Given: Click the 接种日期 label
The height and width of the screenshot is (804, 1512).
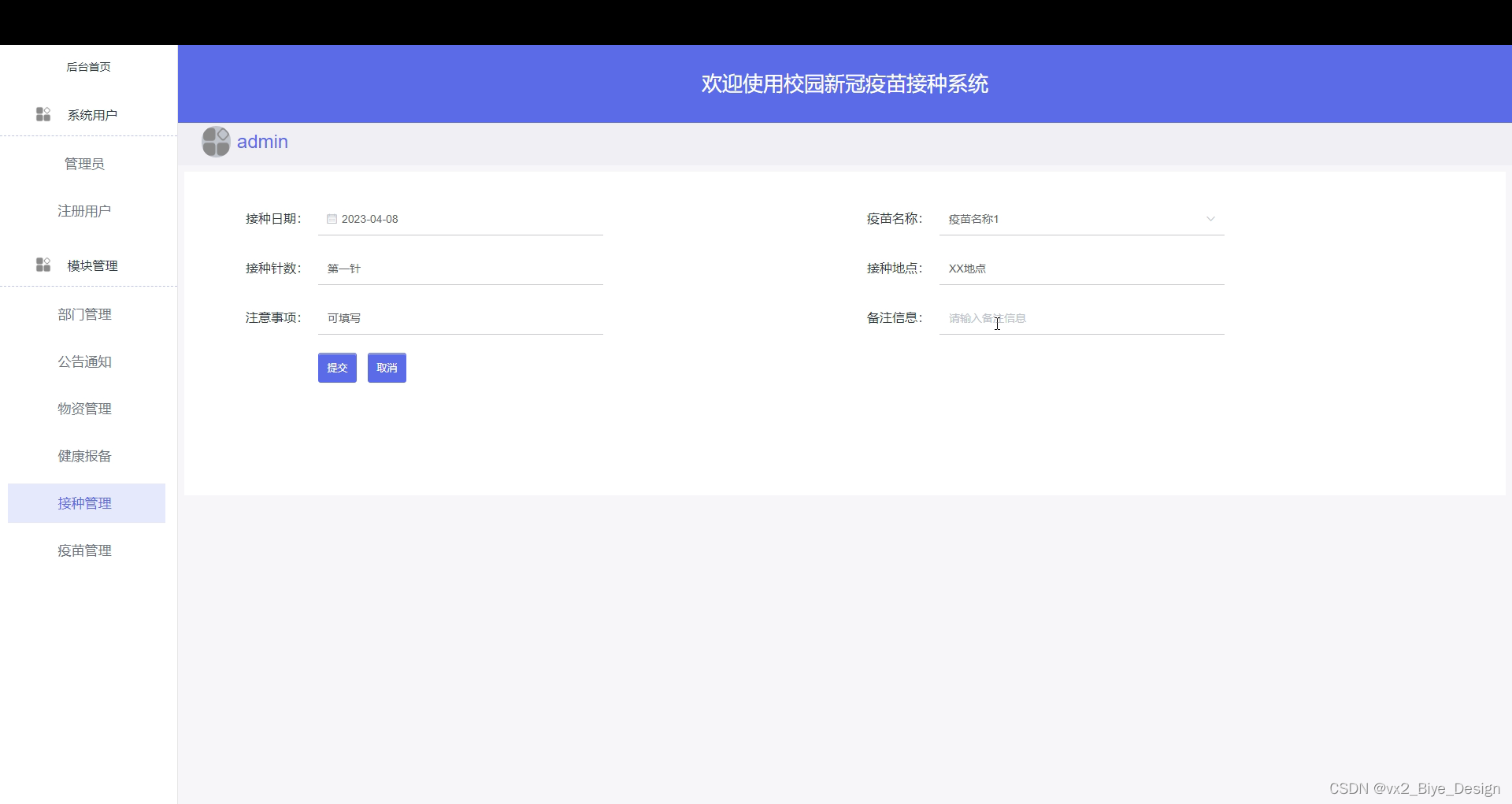Looking at the screenshot, I should 273,219.
